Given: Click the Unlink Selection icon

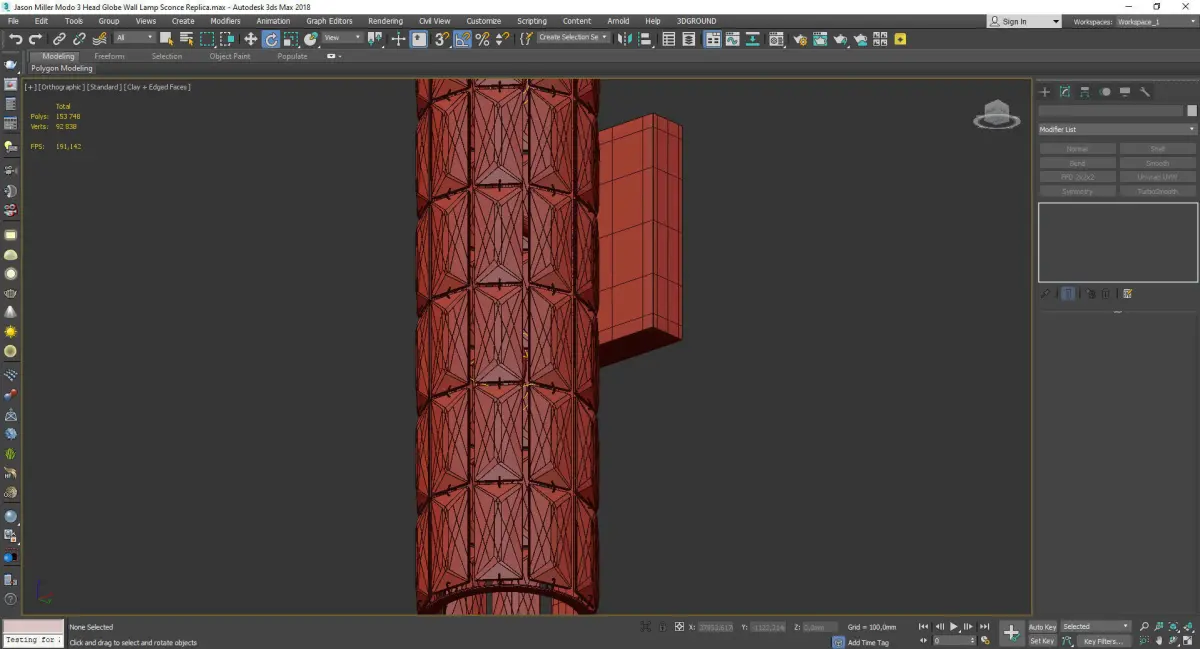Looking at the screenshot, I should (79, 39).
